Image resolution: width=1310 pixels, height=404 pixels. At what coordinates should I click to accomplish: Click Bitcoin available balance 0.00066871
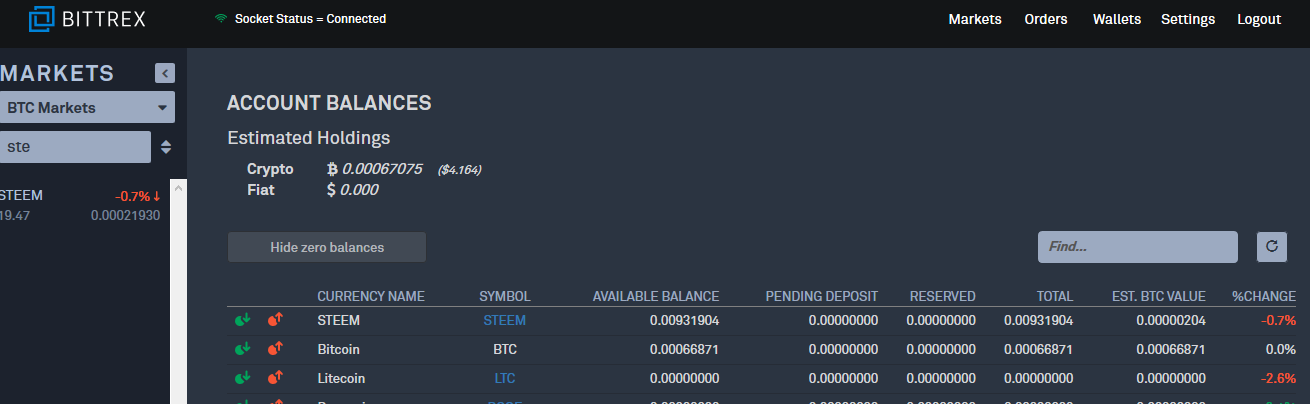(684, 349)
